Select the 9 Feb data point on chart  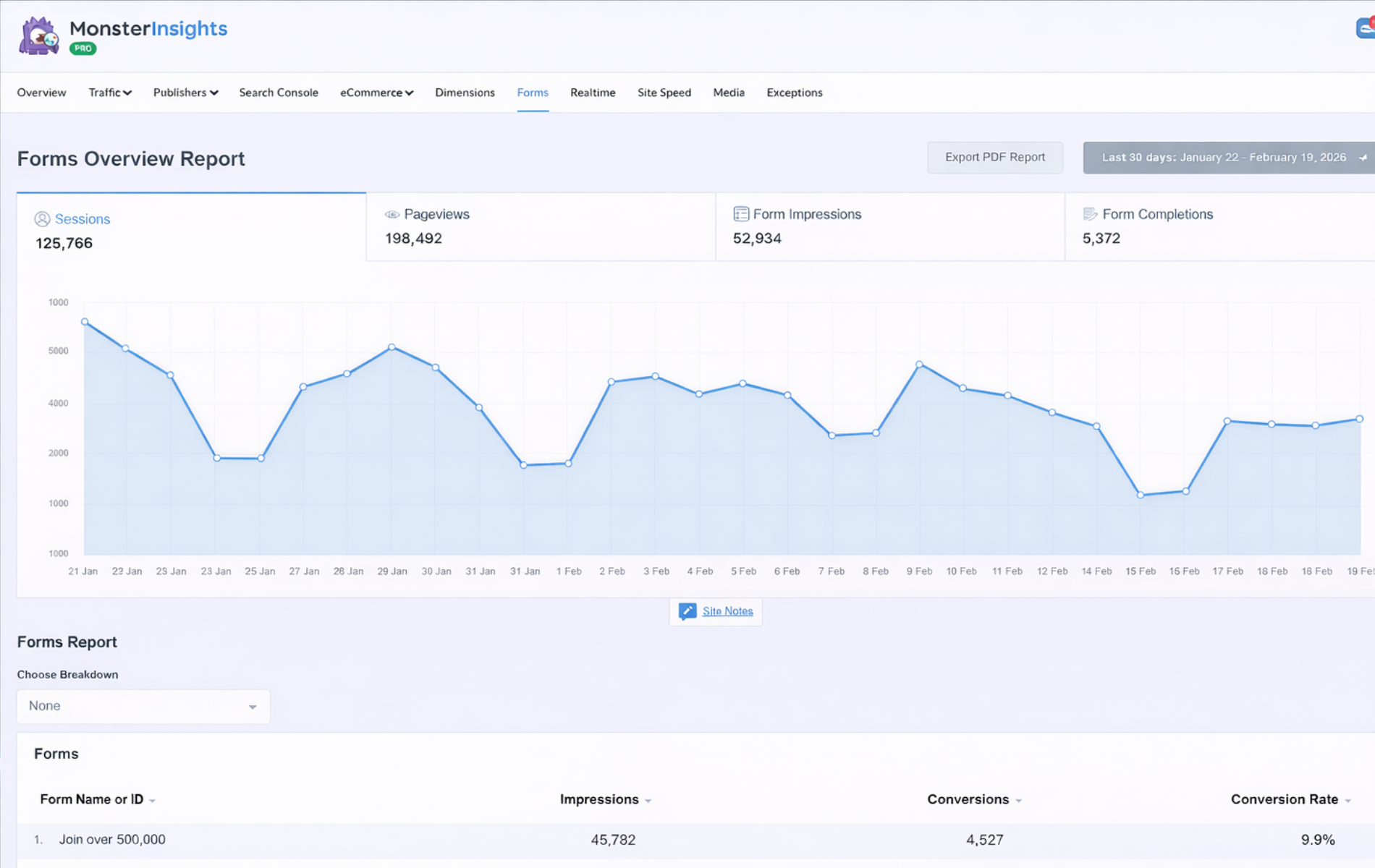coord(919,365)
